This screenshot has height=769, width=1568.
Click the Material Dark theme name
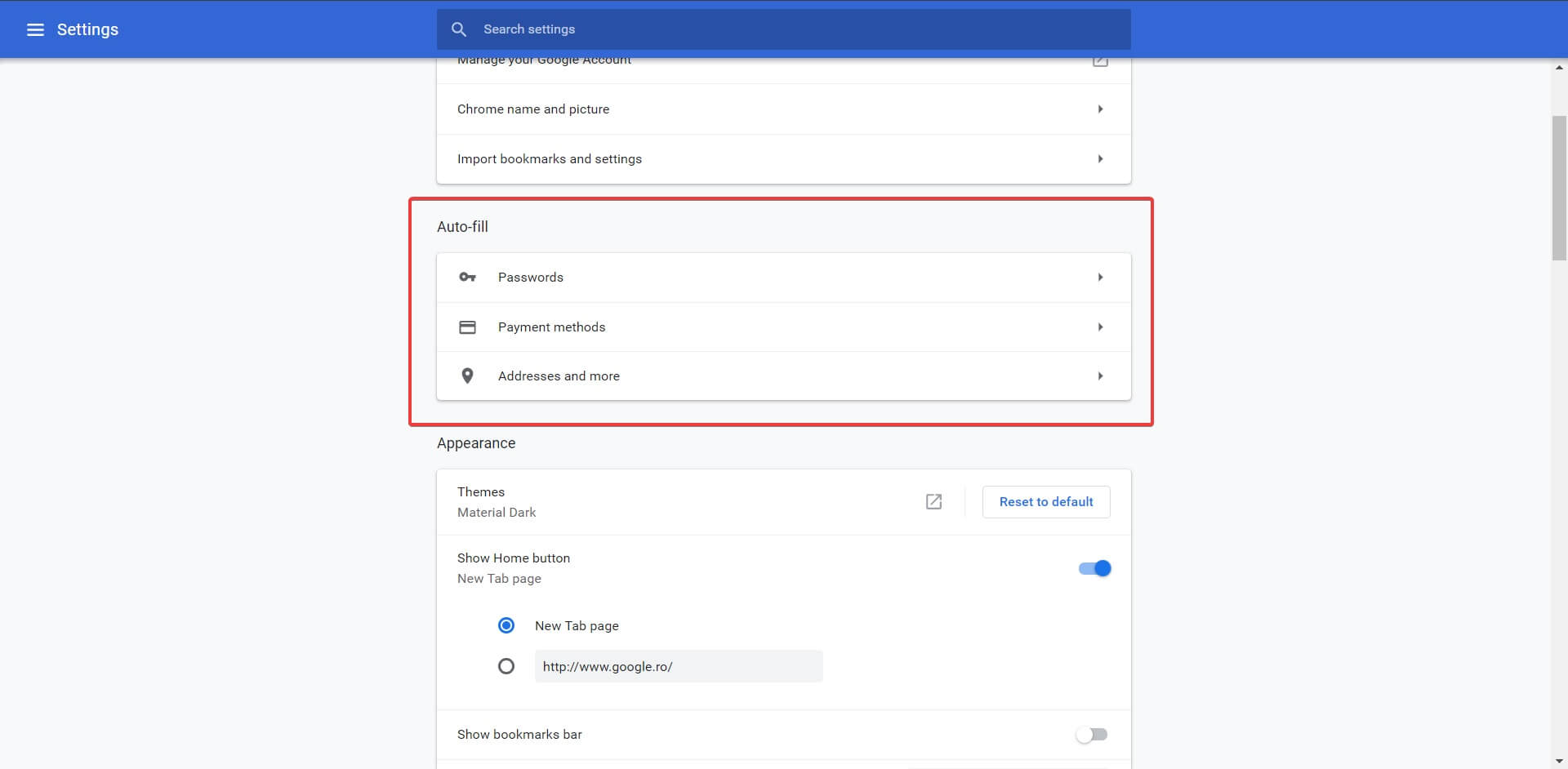tap(497, 513)
